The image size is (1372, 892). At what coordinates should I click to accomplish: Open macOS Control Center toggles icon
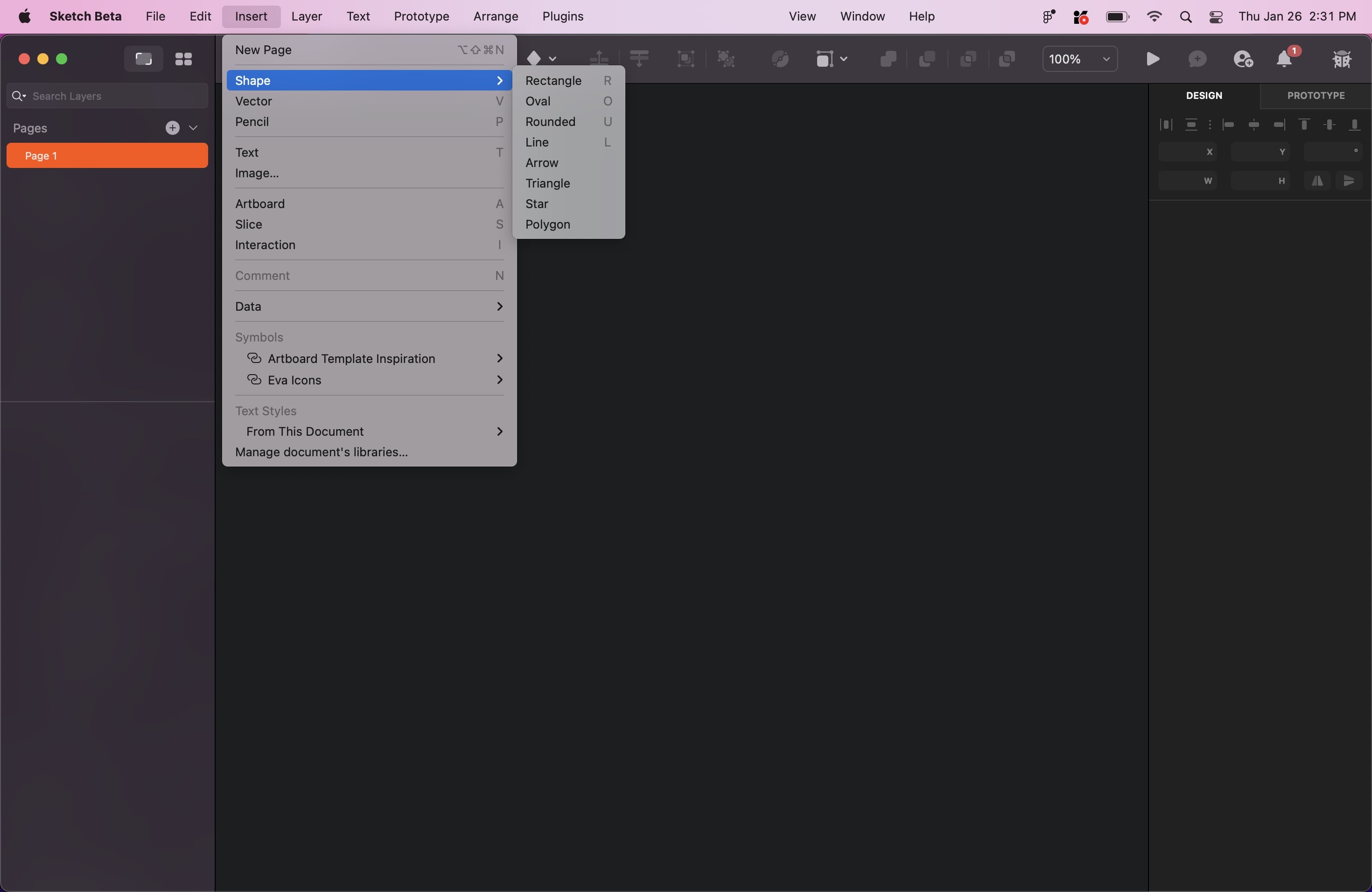pos(1216,17)
